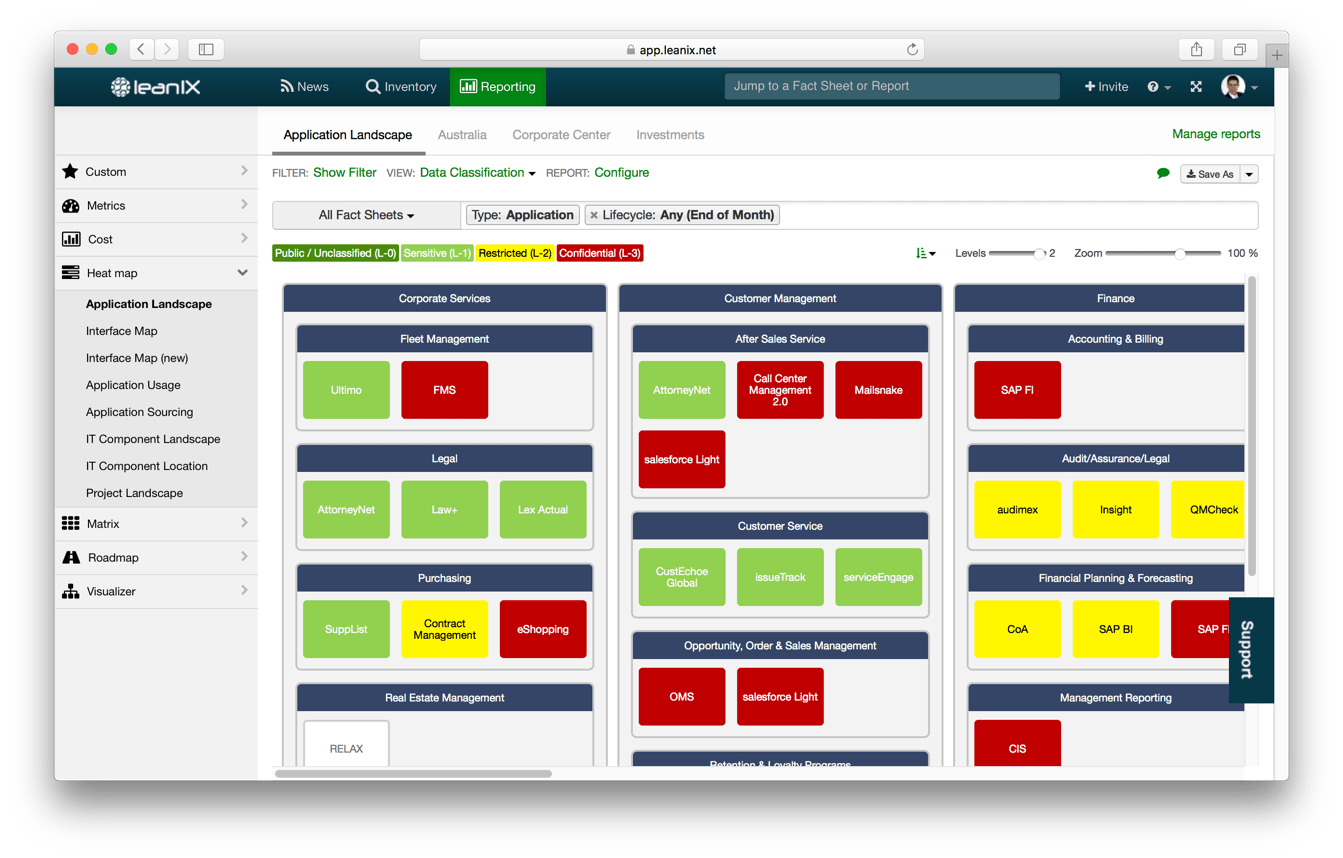The width and height of the screenshot is (1343, 858).
Task: Reload the page with refresh icon
Action: [912, 49]
